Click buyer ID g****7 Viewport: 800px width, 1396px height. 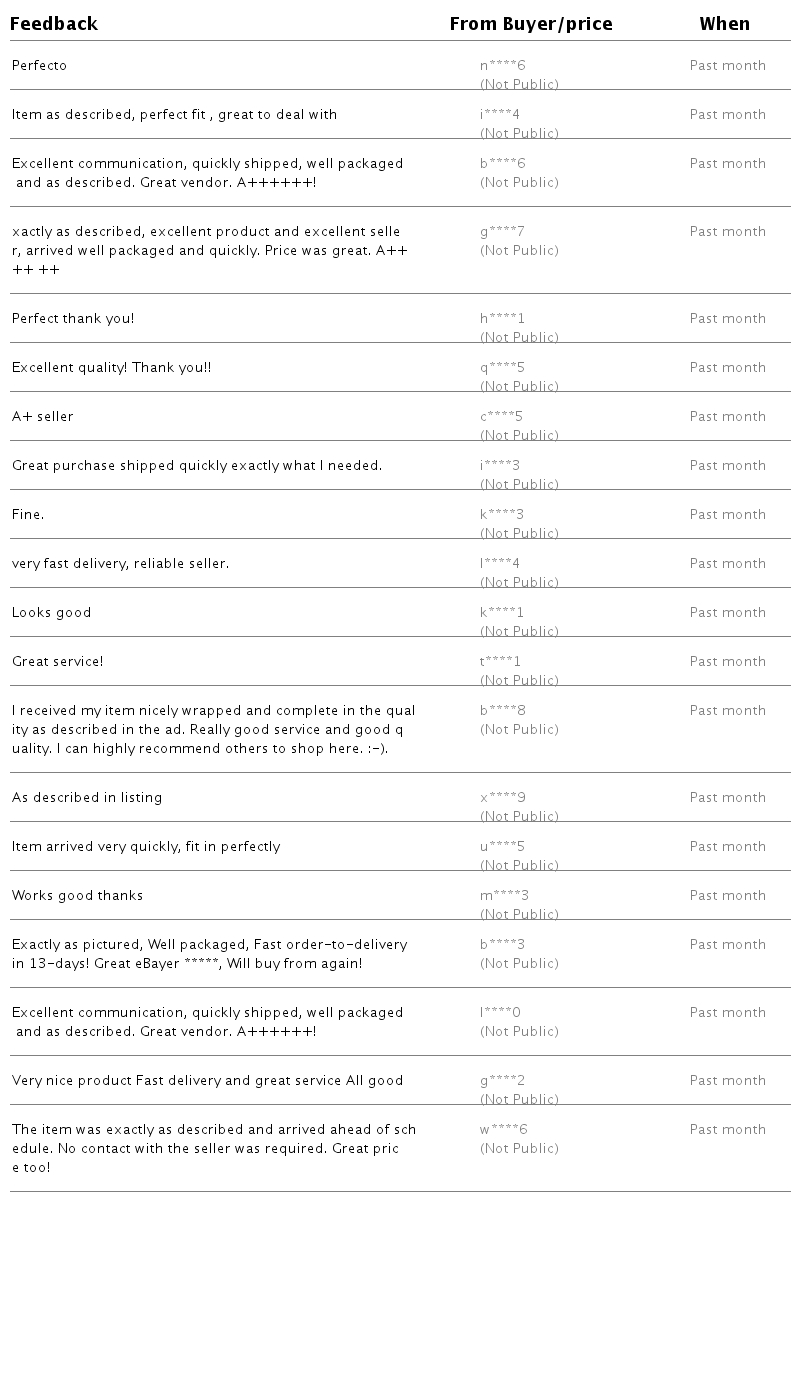pyautogui.click(x=502, y=232)
